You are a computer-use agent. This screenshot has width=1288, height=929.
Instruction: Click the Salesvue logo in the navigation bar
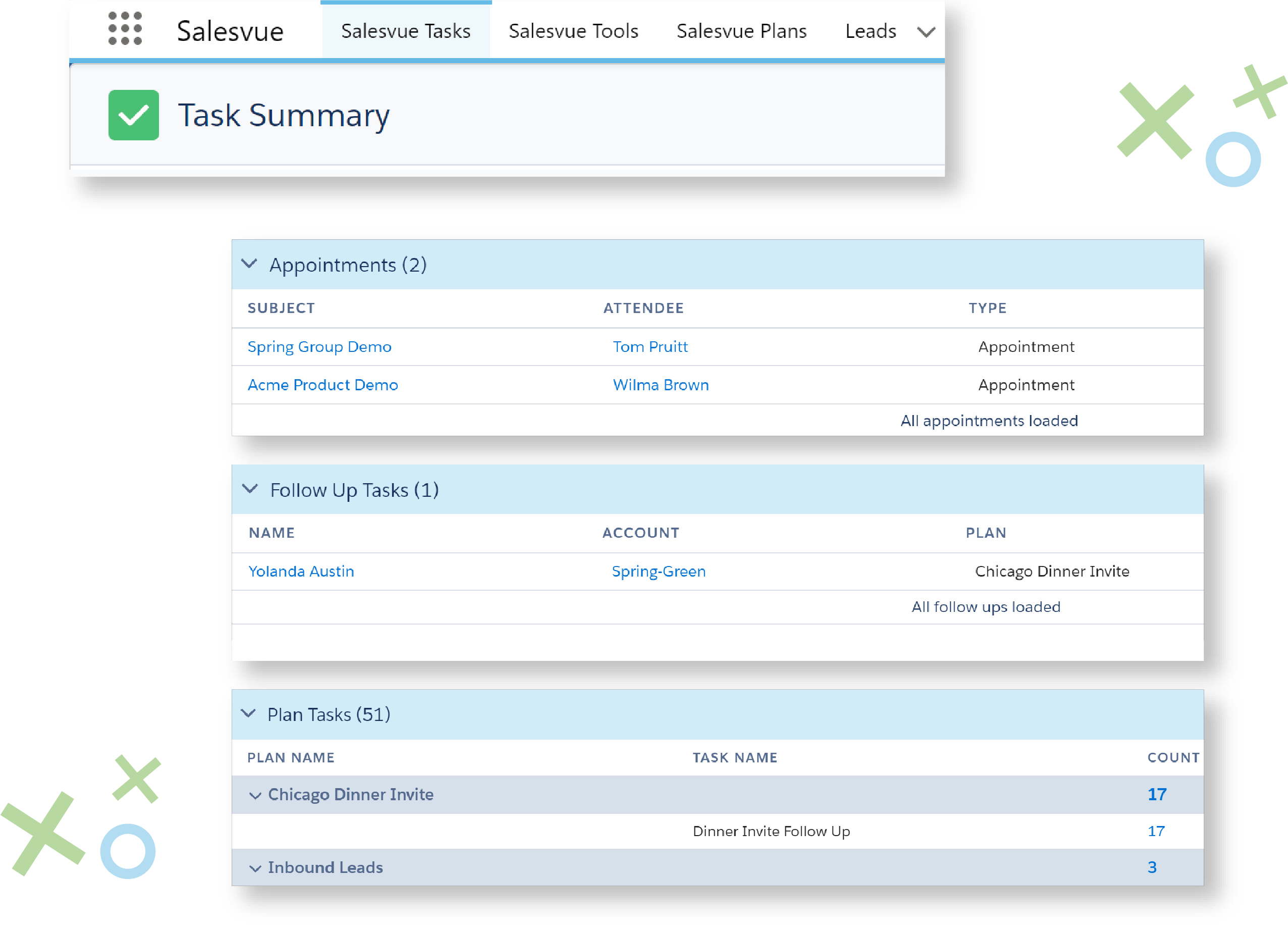230,32
